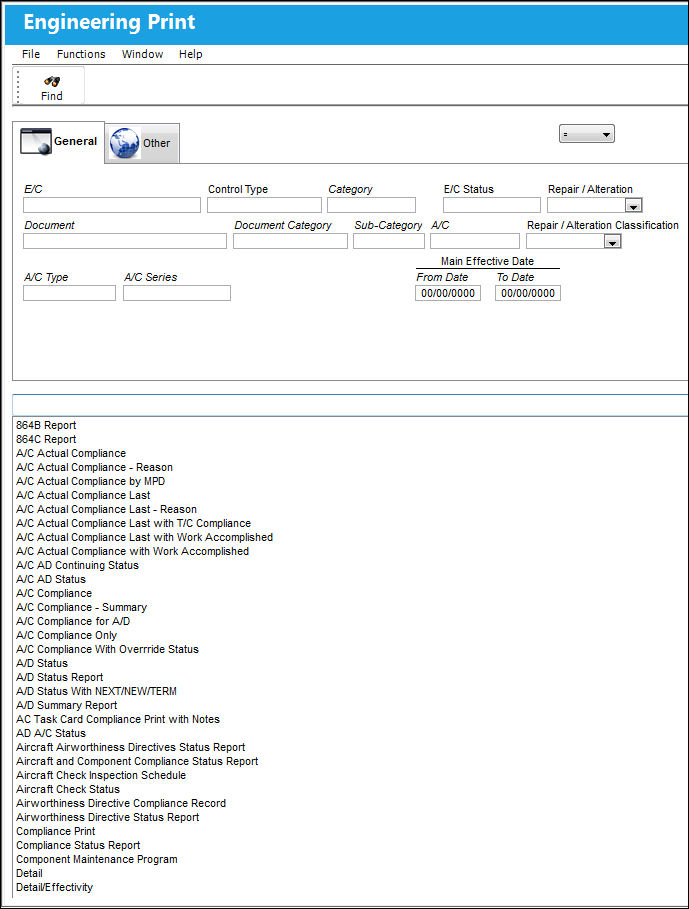
Task: Expand Repair / Alteration Classification dropdown
Action: click(x=613, y=242)
